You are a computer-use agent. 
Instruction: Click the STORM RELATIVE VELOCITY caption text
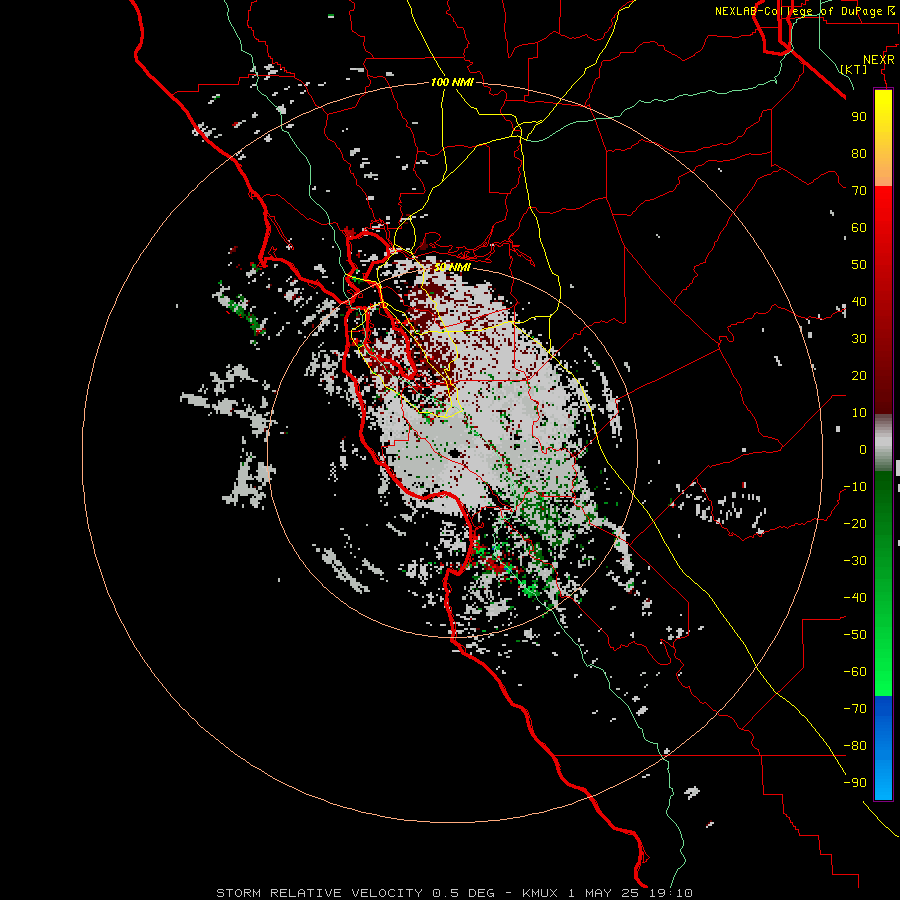[319, 893]
